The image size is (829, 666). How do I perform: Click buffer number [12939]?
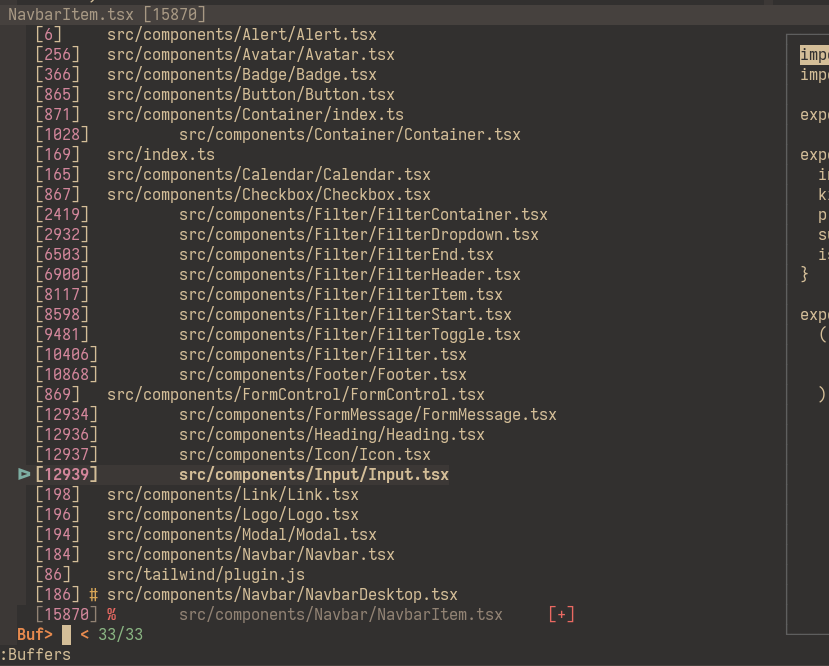67,475
